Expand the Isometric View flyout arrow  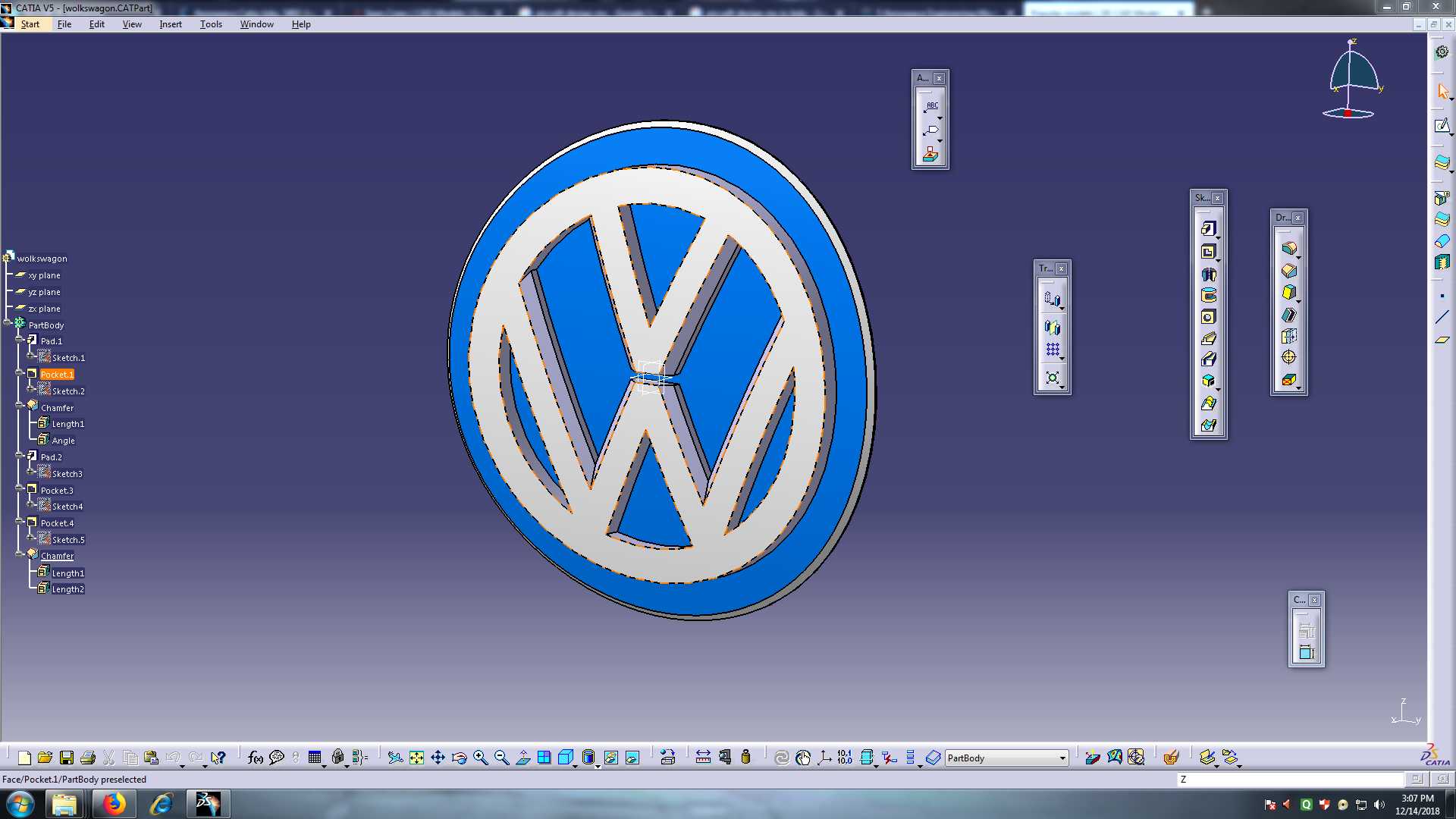tap(576, 765)
